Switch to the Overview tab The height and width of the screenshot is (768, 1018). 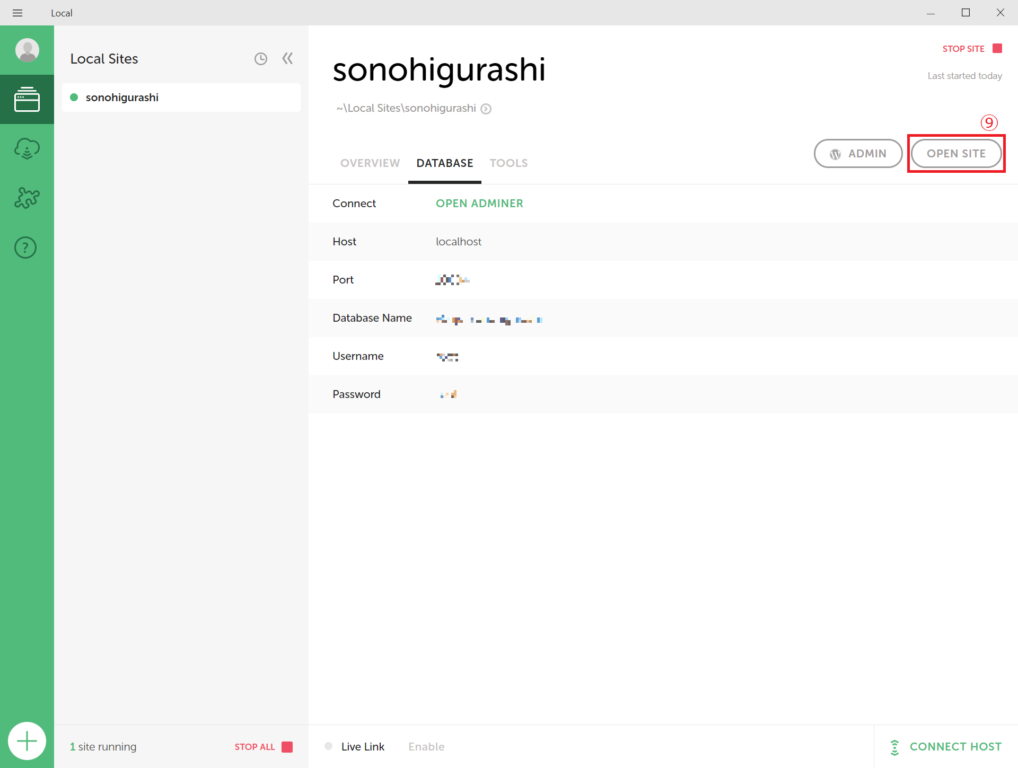pos(370,163)
